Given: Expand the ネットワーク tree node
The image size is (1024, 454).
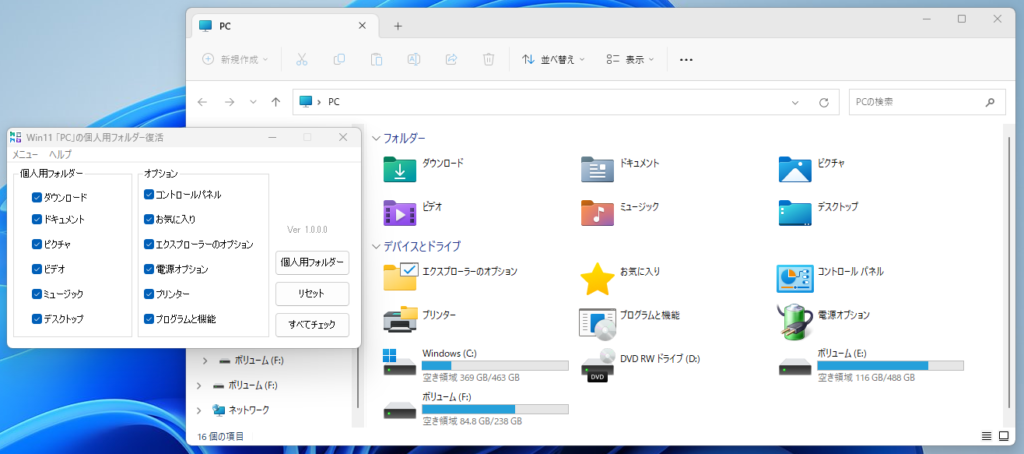Looking at the screenshot, I should click(x=199, y=410).
